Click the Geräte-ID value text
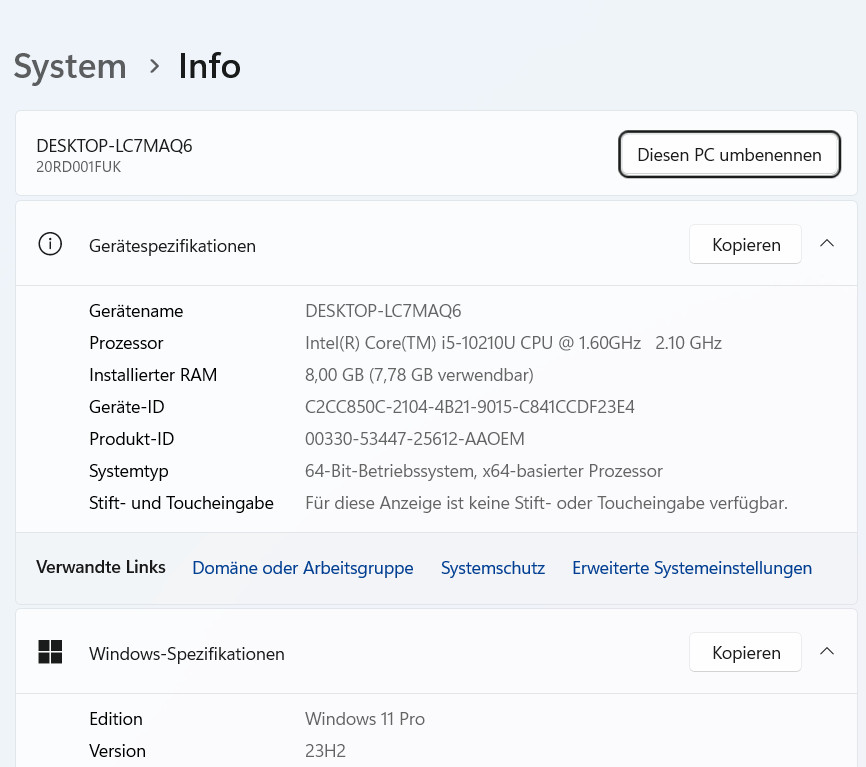 click(x=469, y=407)
